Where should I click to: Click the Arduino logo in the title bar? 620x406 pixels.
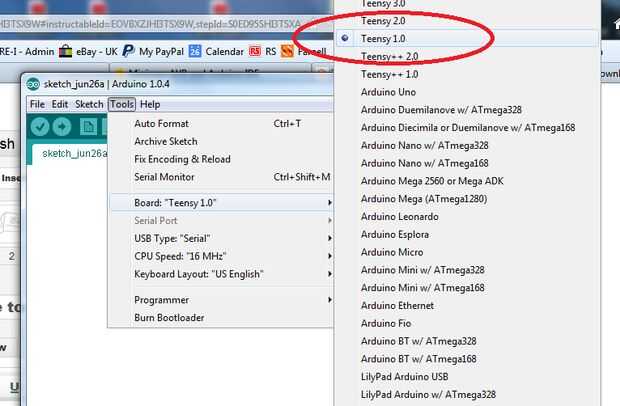coord(33,84)
